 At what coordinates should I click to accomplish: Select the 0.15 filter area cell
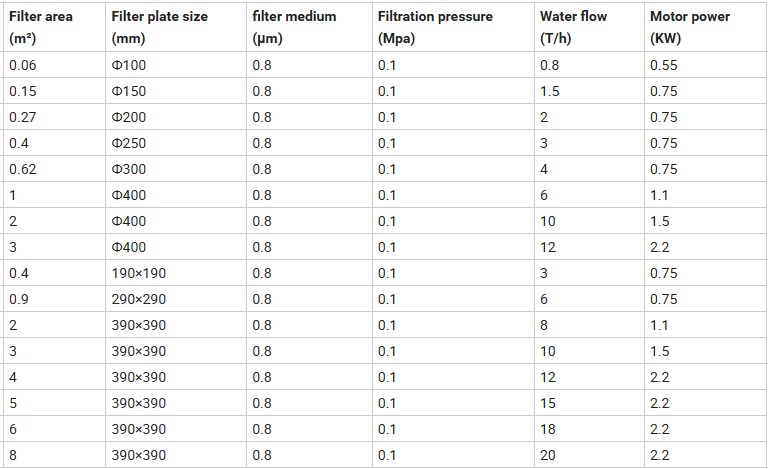point(22,91)
